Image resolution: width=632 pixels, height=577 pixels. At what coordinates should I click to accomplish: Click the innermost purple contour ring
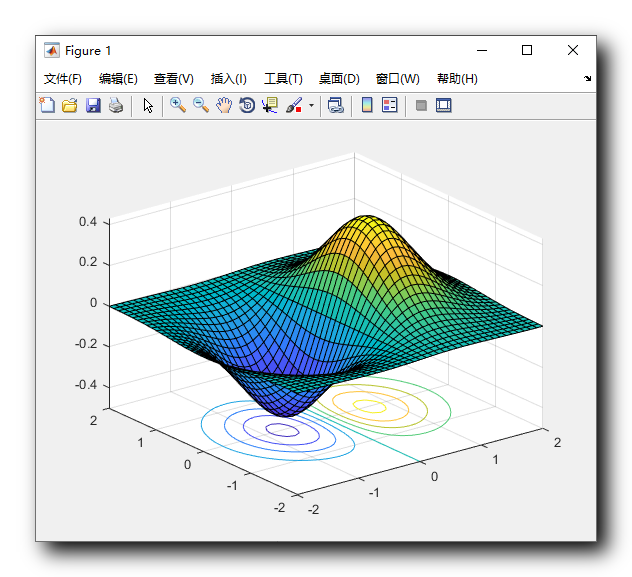click(283, 430)
